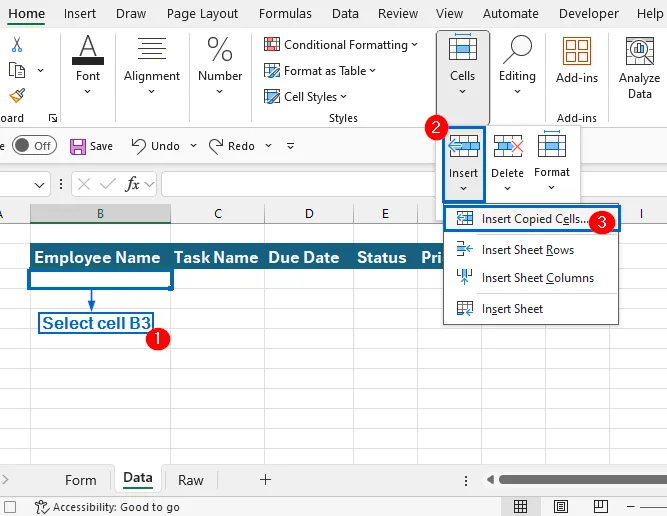Viewport: 667px width, 516px height.
Task: Open the Formulas tab
Action: (x=285, y=14)
